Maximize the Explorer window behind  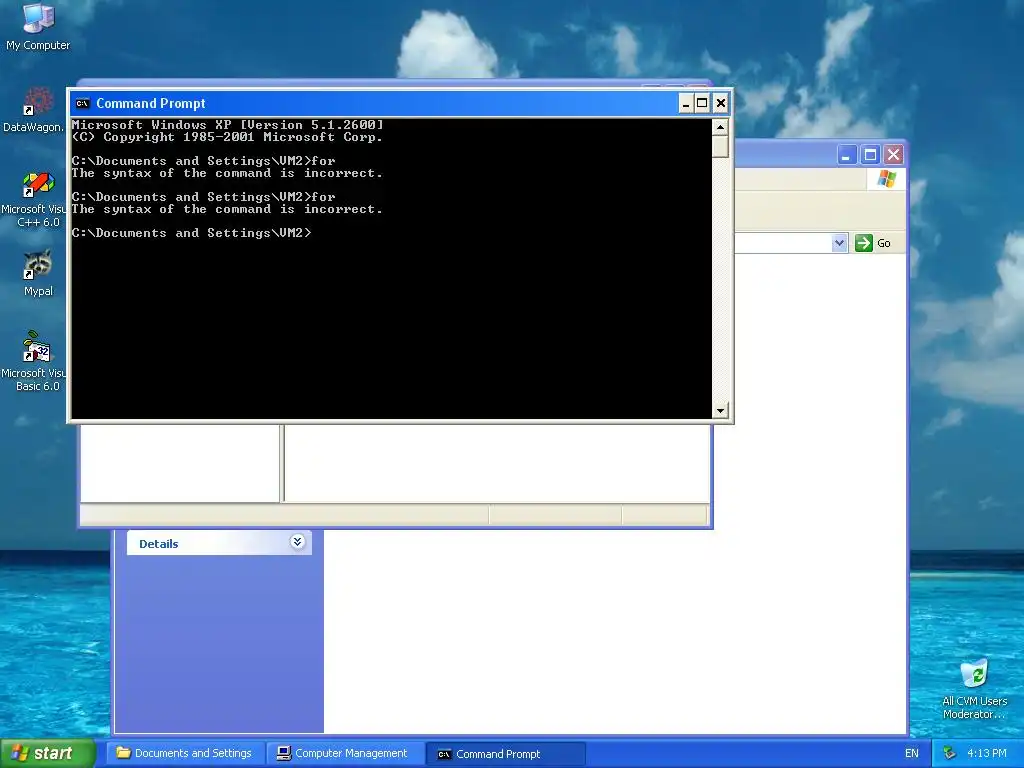(871, 155)
